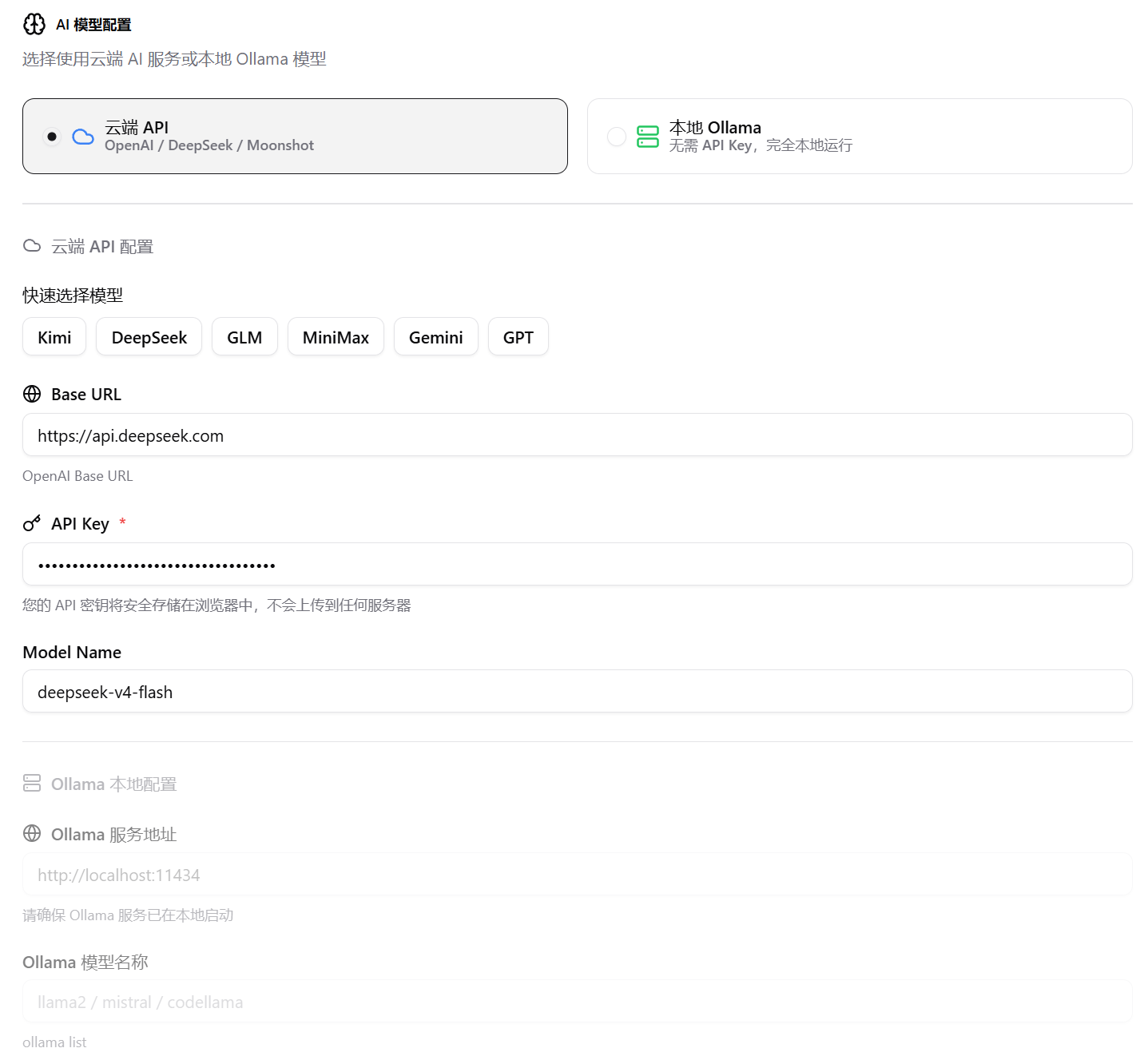Click the 'Ollama 服务地址' label text
The width and height of the screenshot is (1148, 1056).
coord(114,835)
